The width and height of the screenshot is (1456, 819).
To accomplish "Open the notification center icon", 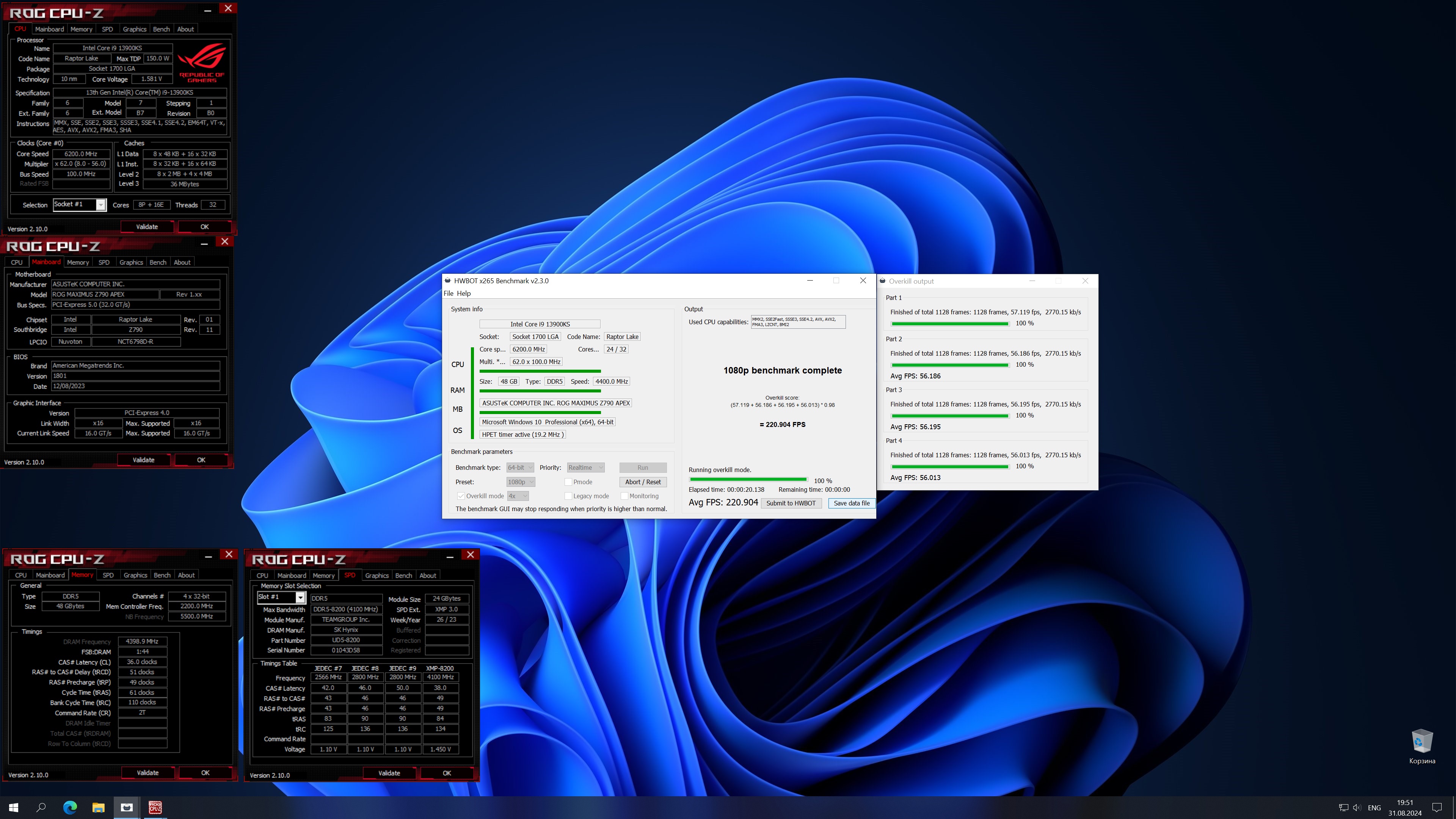I will click(1436, 807).
